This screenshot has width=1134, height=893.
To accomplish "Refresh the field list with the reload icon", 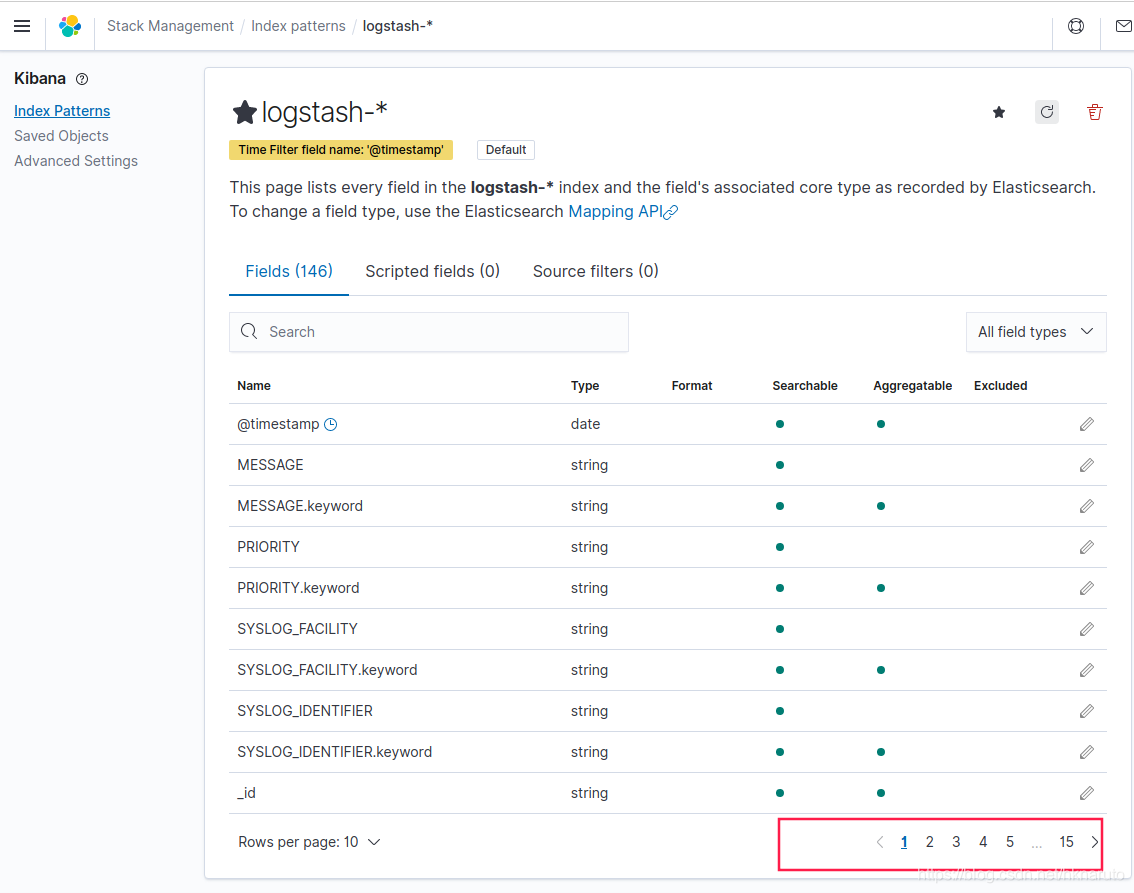I will click(x=1046, y=112).
